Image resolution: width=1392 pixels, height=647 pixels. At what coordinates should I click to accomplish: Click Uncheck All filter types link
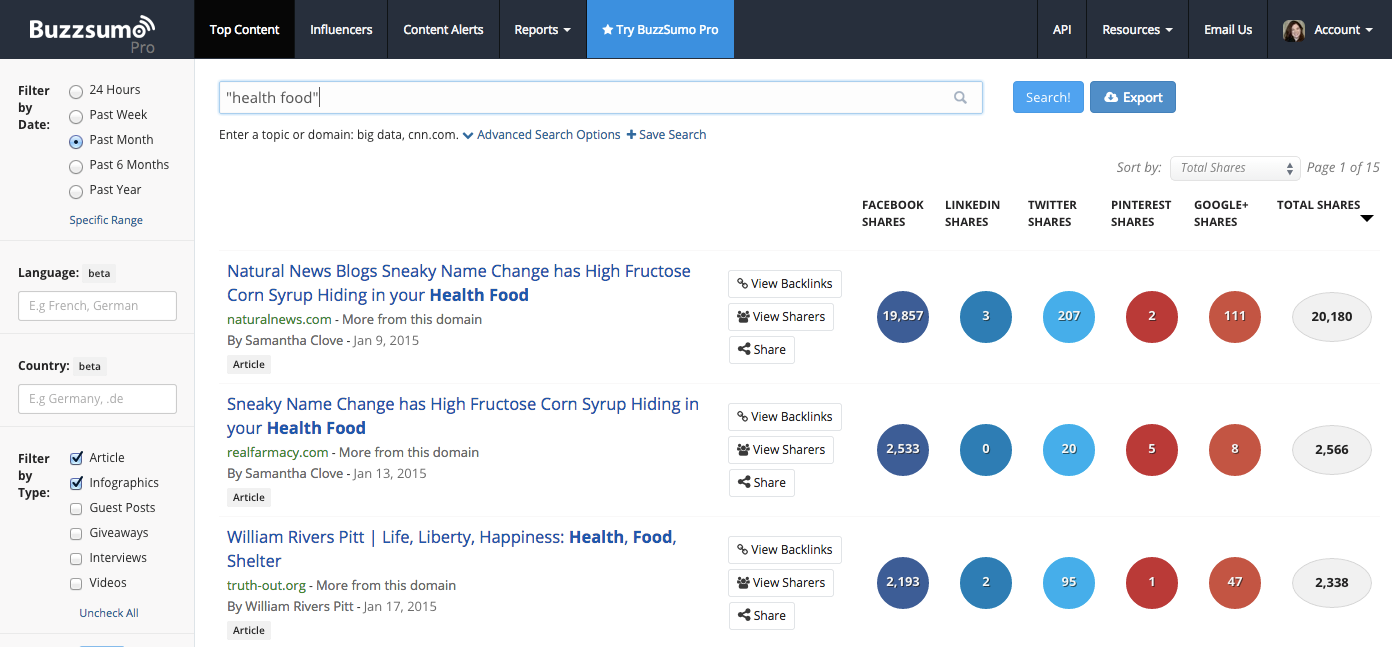109,613
